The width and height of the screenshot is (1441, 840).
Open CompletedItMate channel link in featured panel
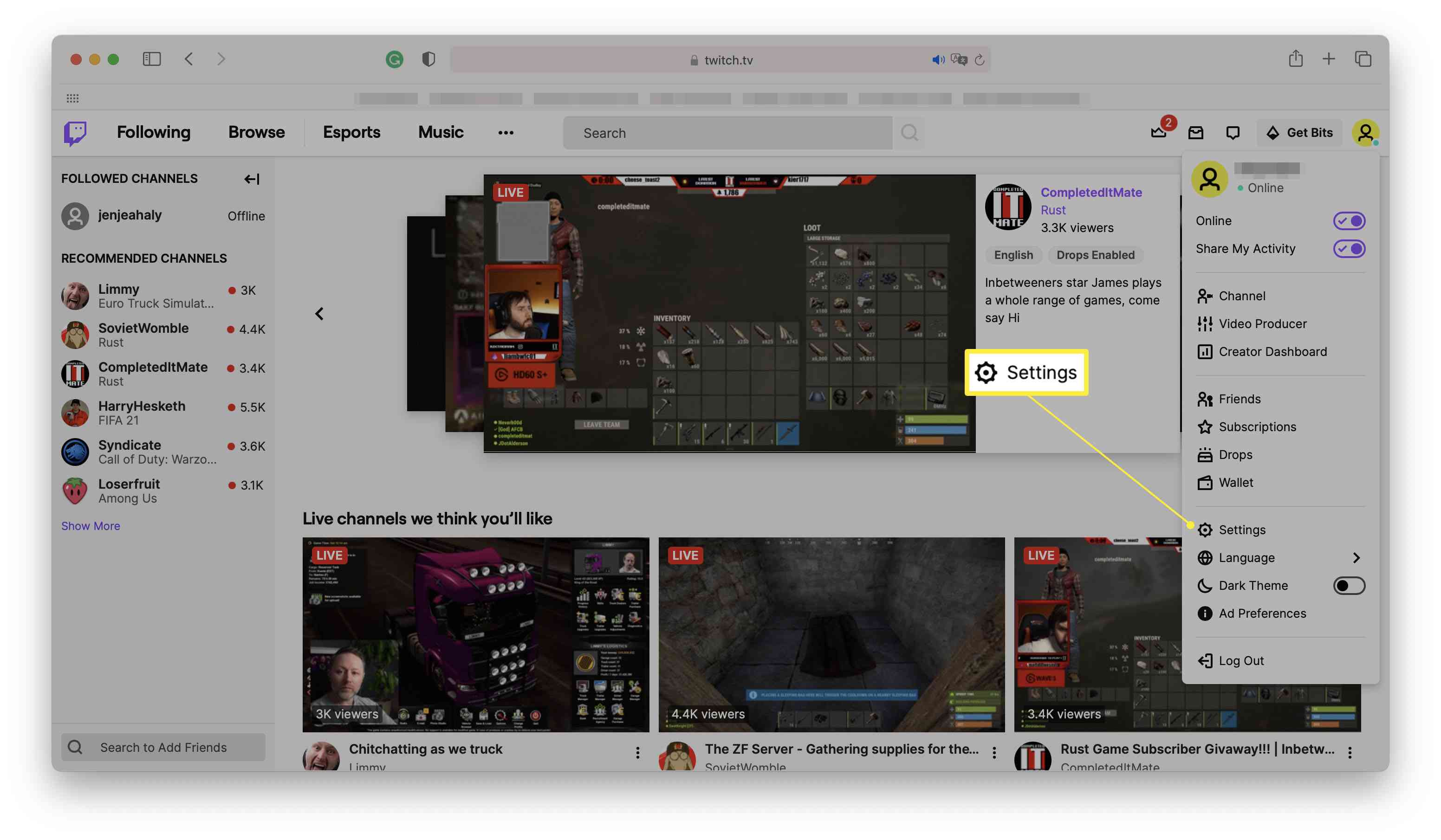click(1091, 192)
